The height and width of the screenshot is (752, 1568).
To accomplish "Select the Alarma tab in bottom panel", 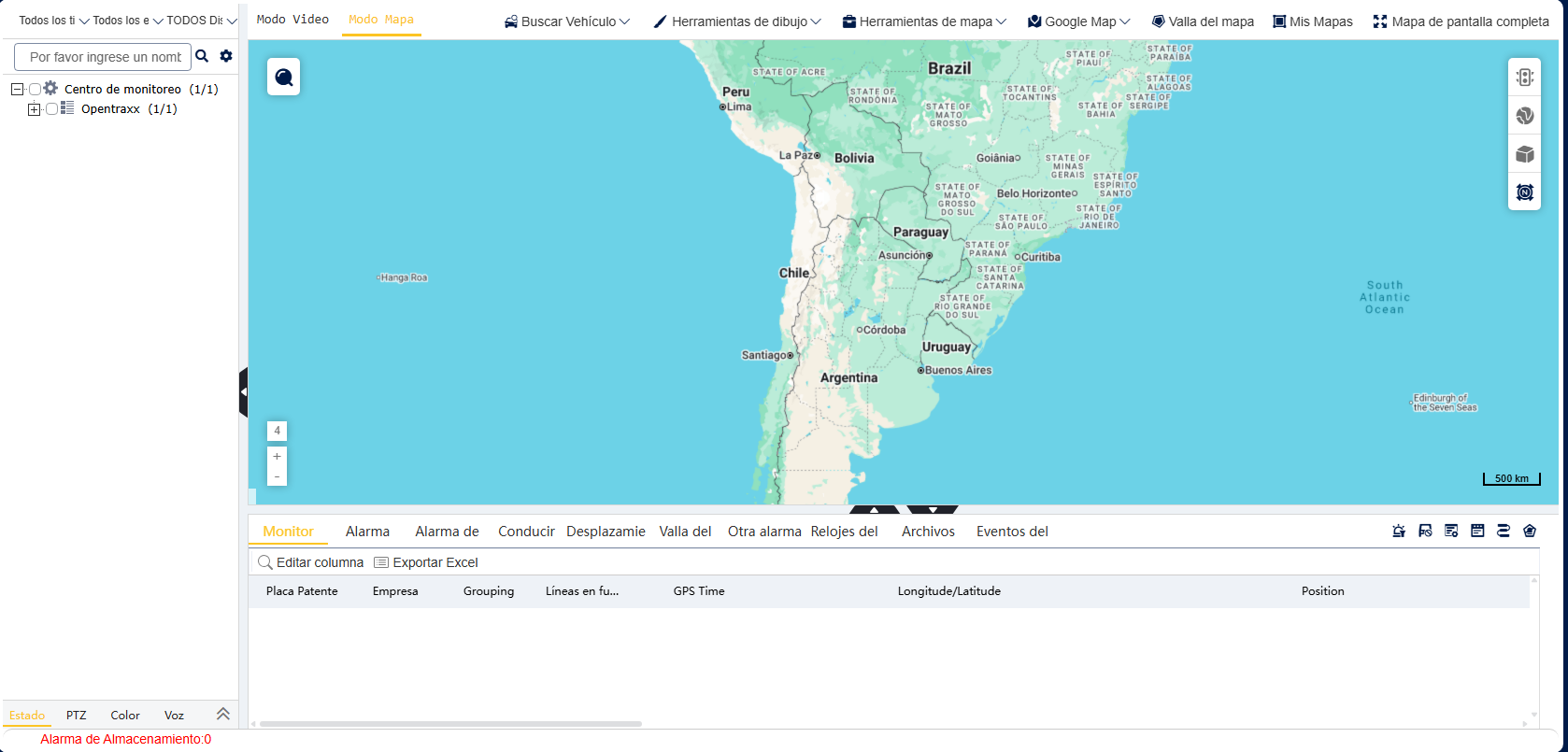I will (x=367, y=532).
